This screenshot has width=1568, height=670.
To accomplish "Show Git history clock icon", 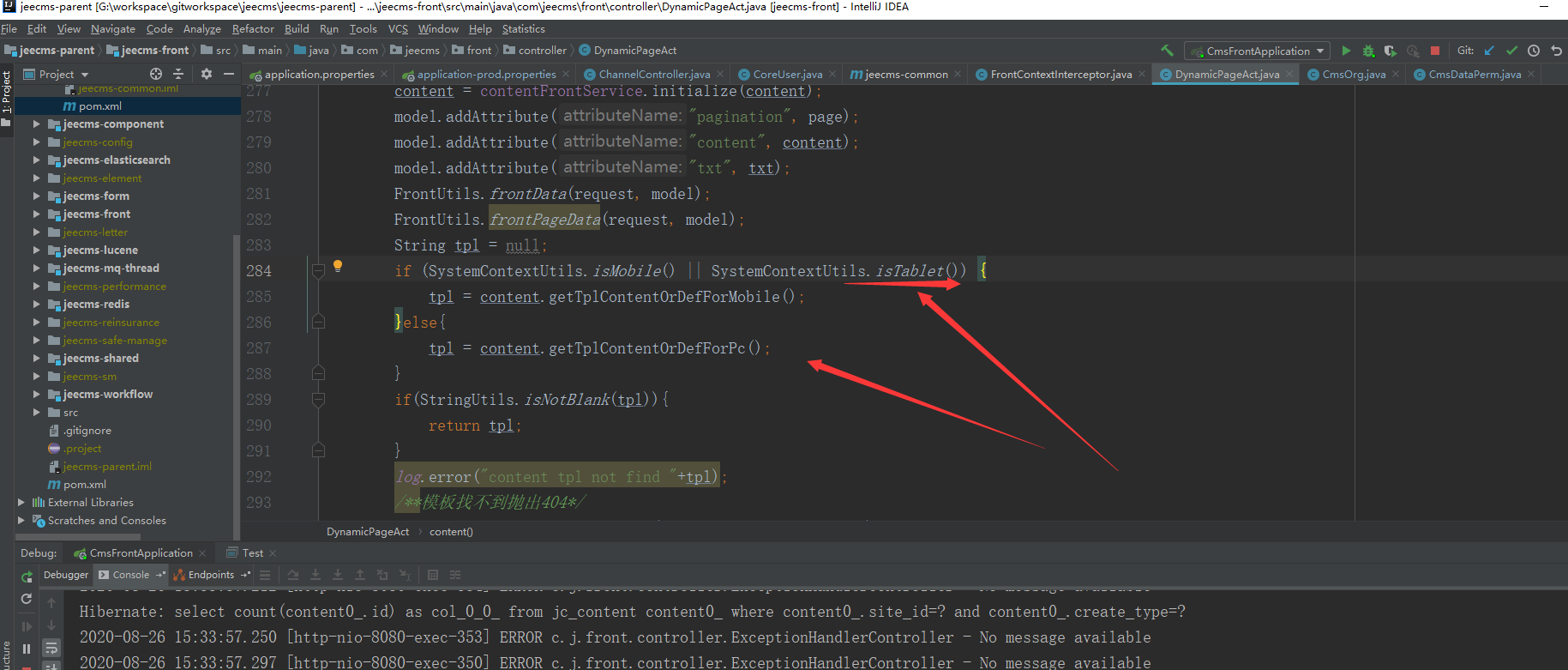I will pos(1534,51).
